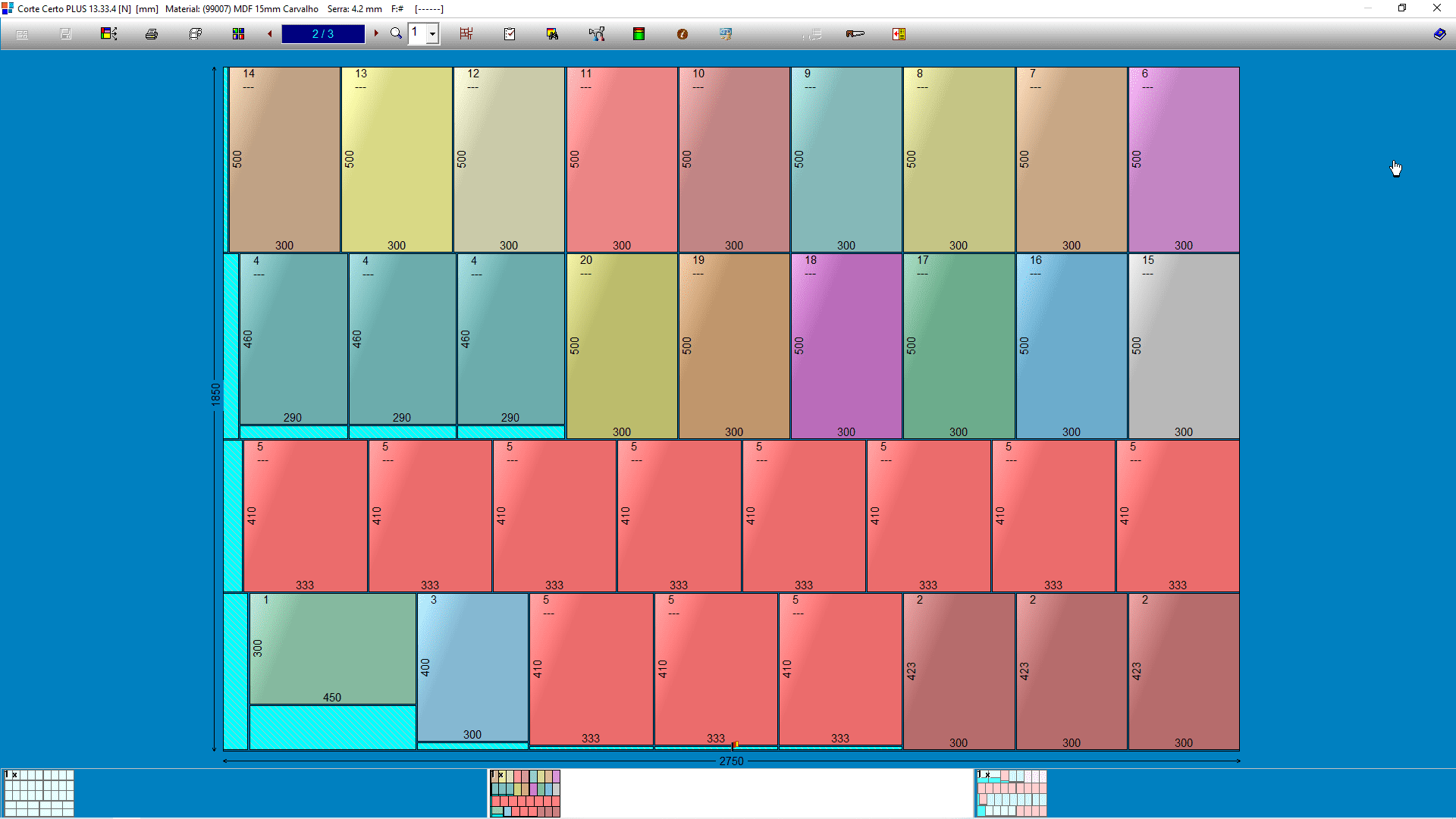Open first sheet layout thumbnail
This screenshot has height=819, width=1456.
[x=39, y=793]
